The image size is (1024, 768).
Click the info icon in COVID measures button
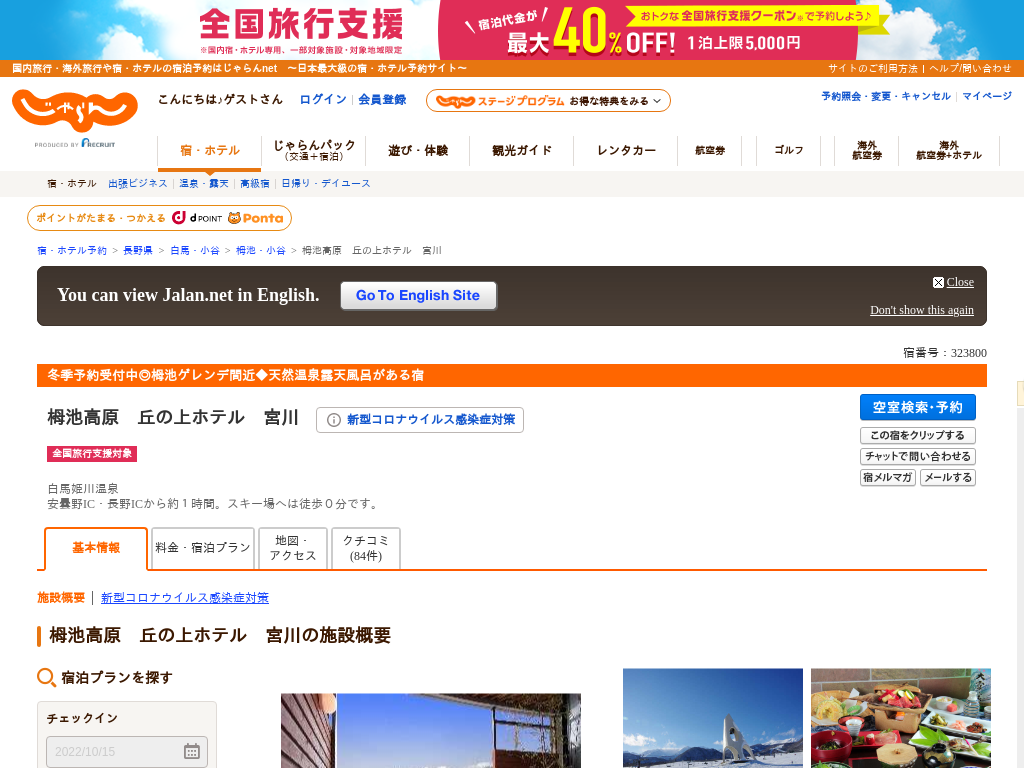(333, 420)
